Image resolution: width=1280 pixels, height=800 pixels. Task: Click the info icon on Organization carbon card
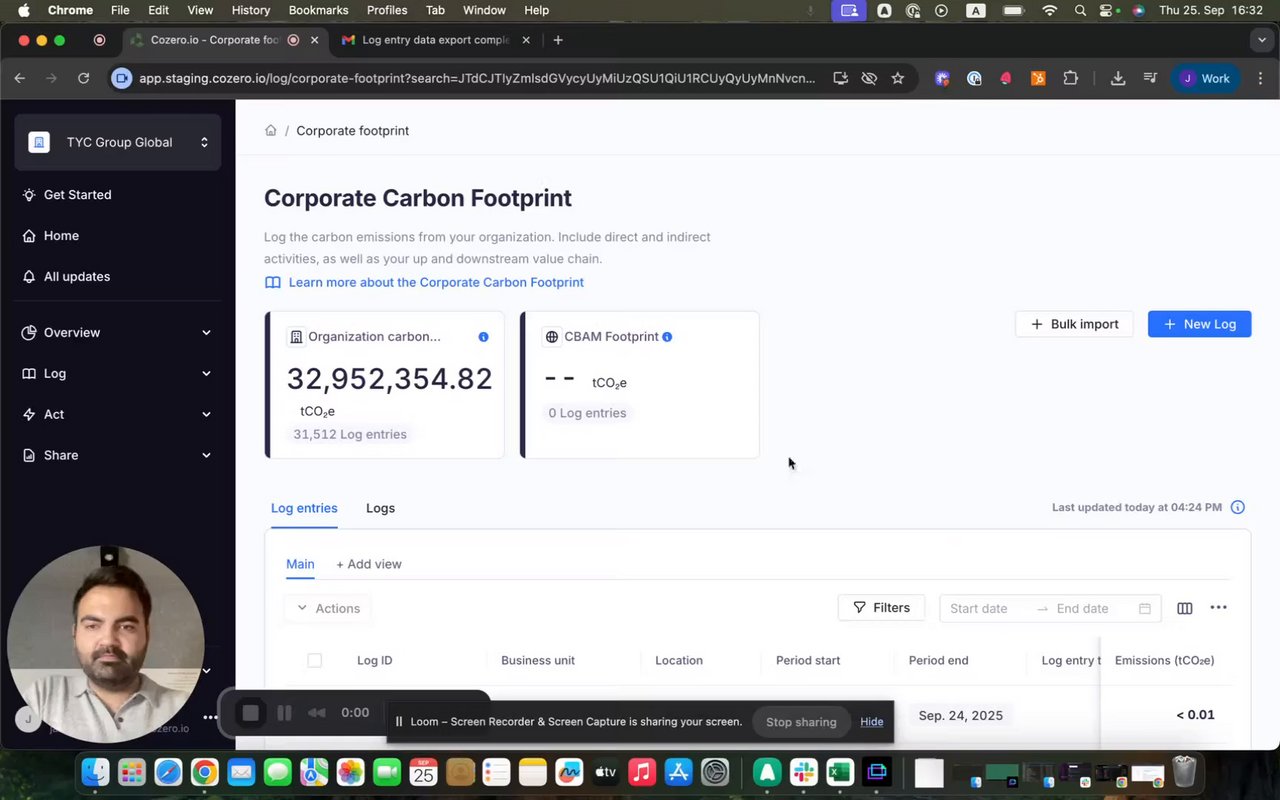483,337
